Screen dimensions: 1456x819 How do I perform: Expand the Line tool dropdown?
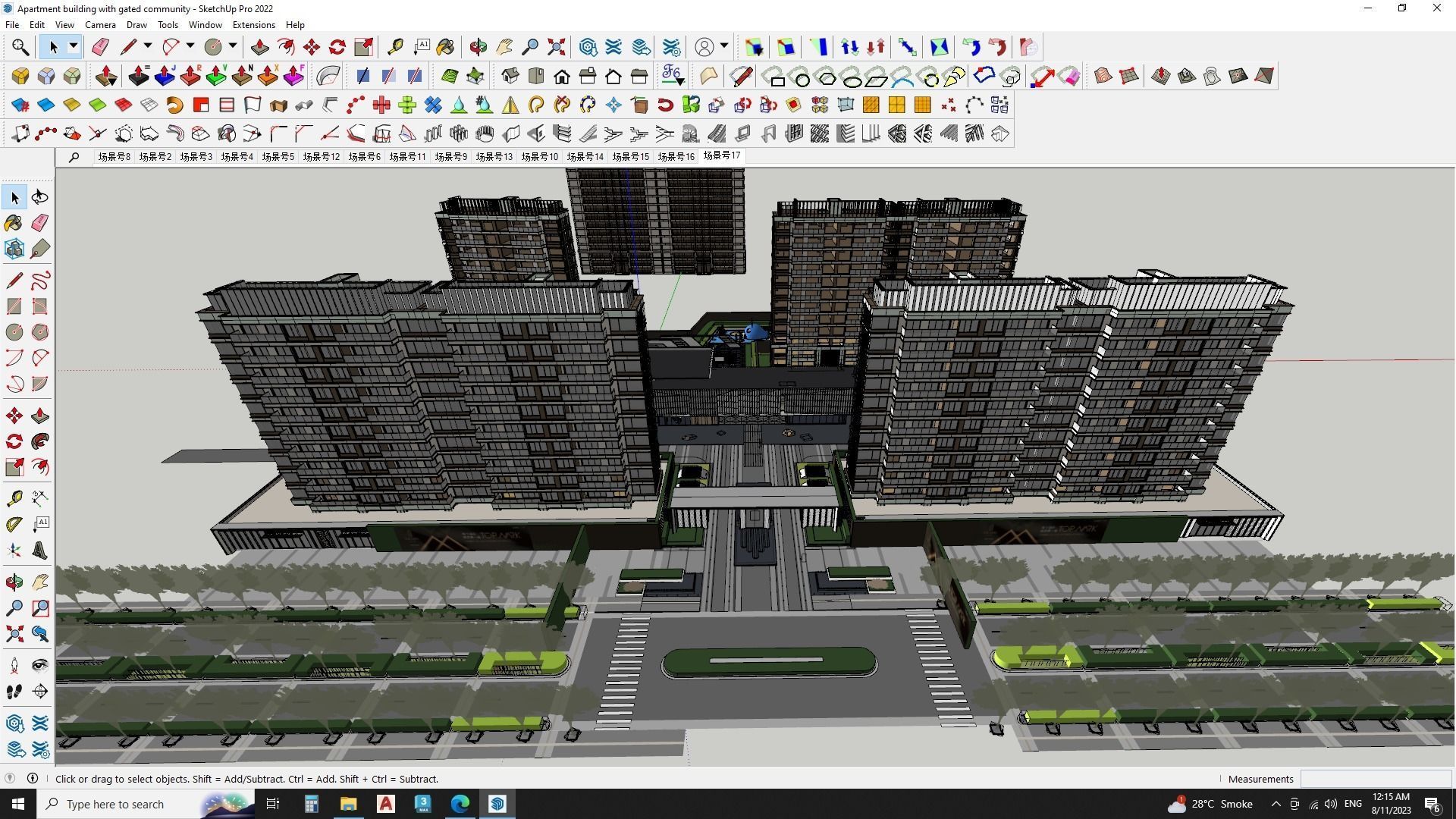147,46
